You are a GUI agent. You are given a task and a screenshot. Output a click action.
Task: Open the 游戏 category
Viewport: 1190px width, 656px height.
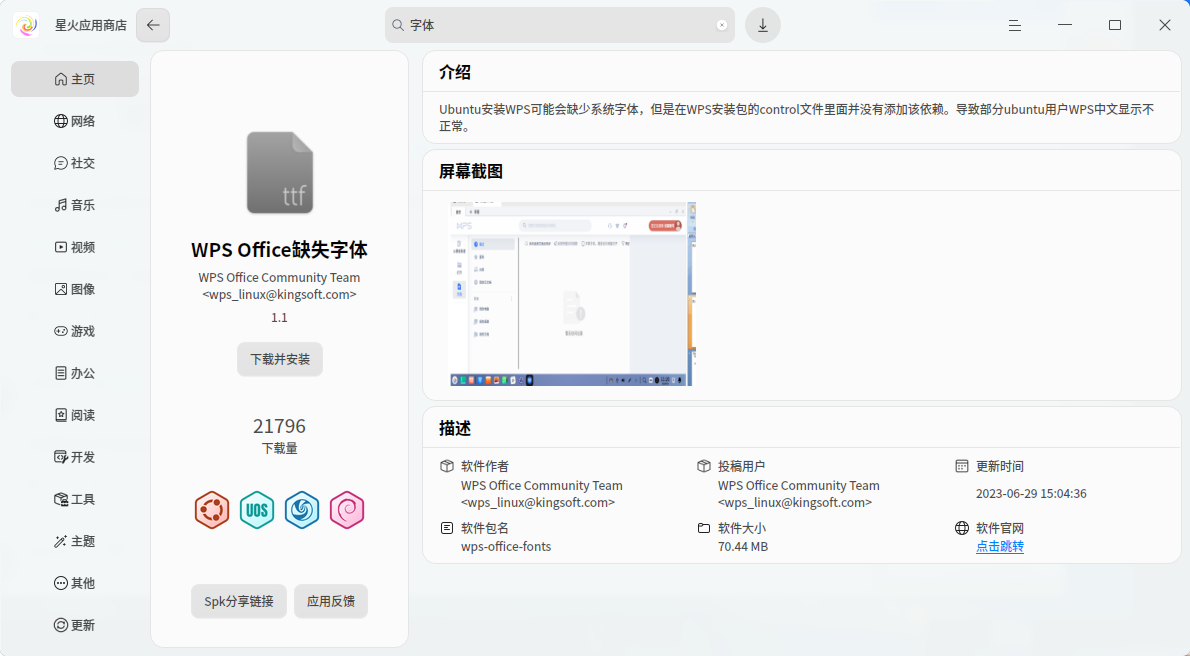(x=75, y=331)
